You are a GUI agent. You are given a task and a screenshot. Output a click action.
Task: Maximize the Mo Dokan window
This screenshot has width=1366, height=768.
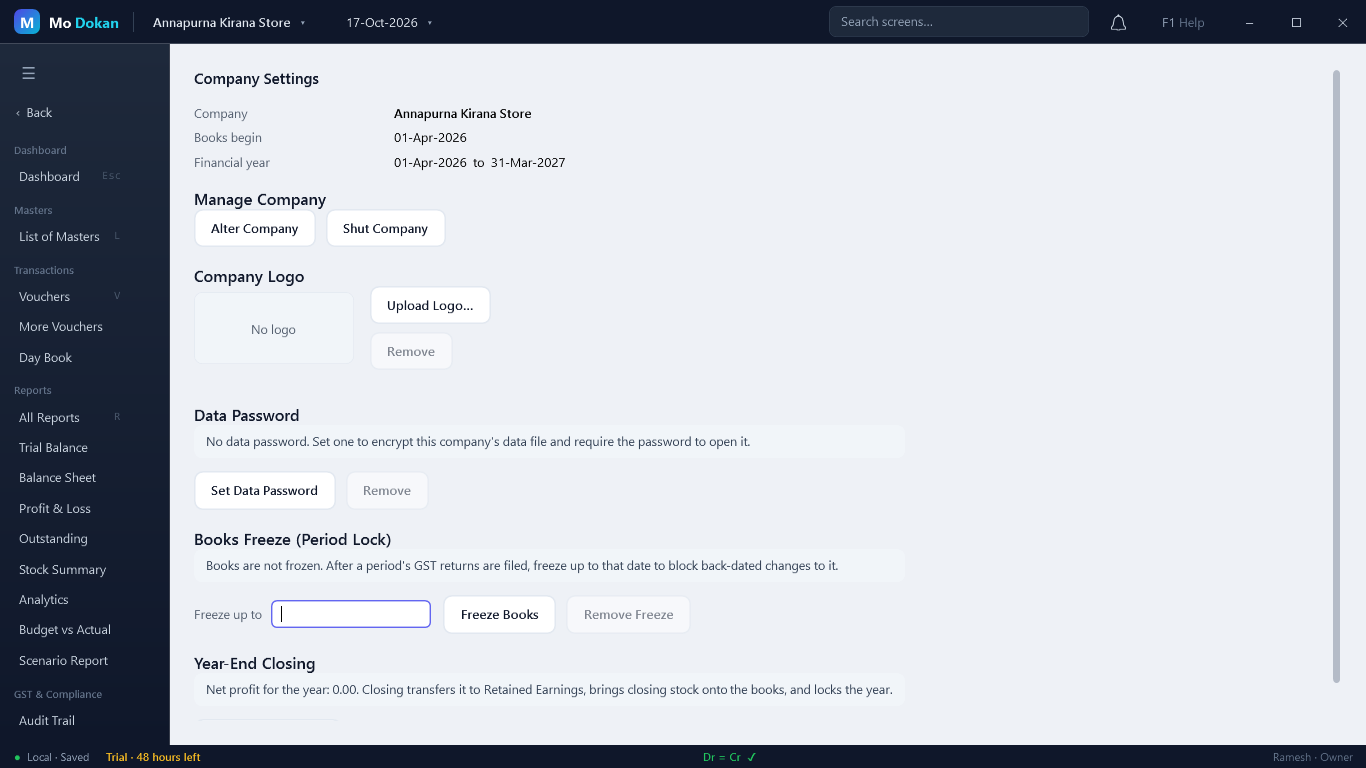[x=1296, y=22]
